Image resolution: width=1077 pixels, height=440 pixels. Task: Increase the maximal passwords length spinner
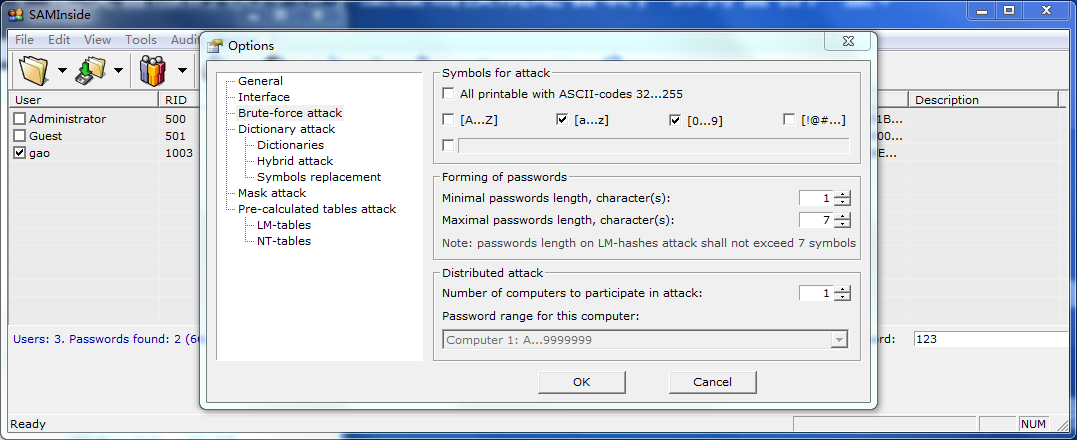(x=843, y=216)
